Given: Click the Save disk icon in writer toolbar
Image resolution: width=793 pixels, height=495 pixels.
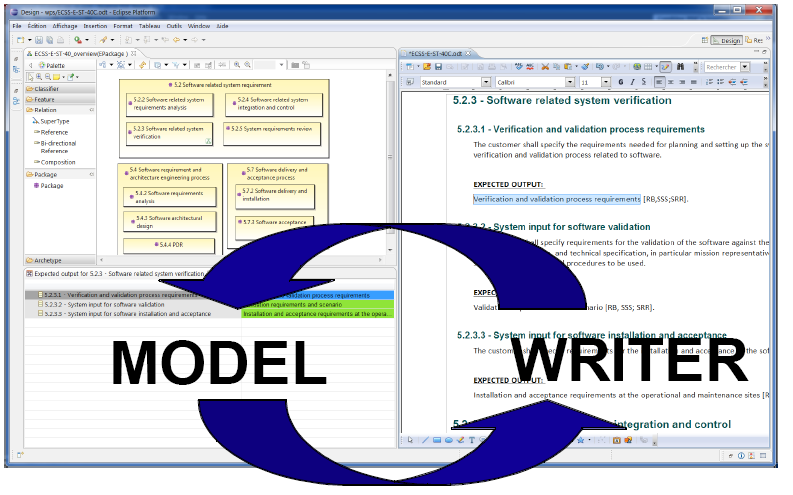Looking at the screenshot, I should (x=438, y=67).
